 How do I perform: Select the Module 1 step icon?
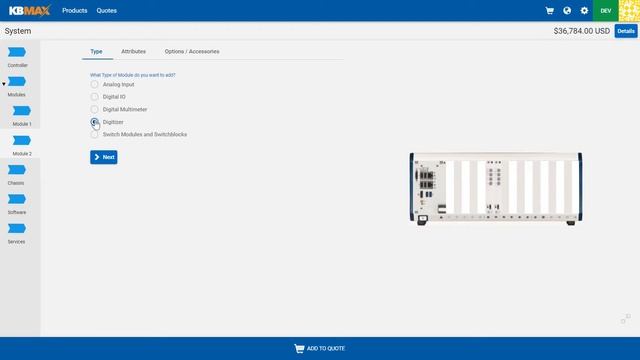point(22,111)
